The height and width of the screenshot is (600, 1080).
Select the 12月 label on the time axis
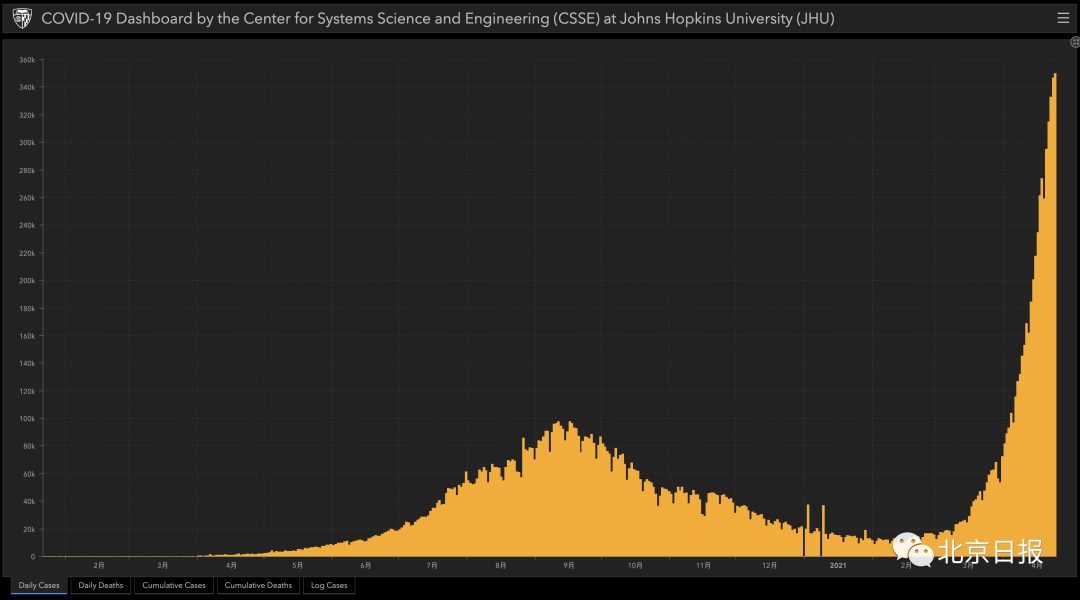pyautogui.click(x=769, y=565)
